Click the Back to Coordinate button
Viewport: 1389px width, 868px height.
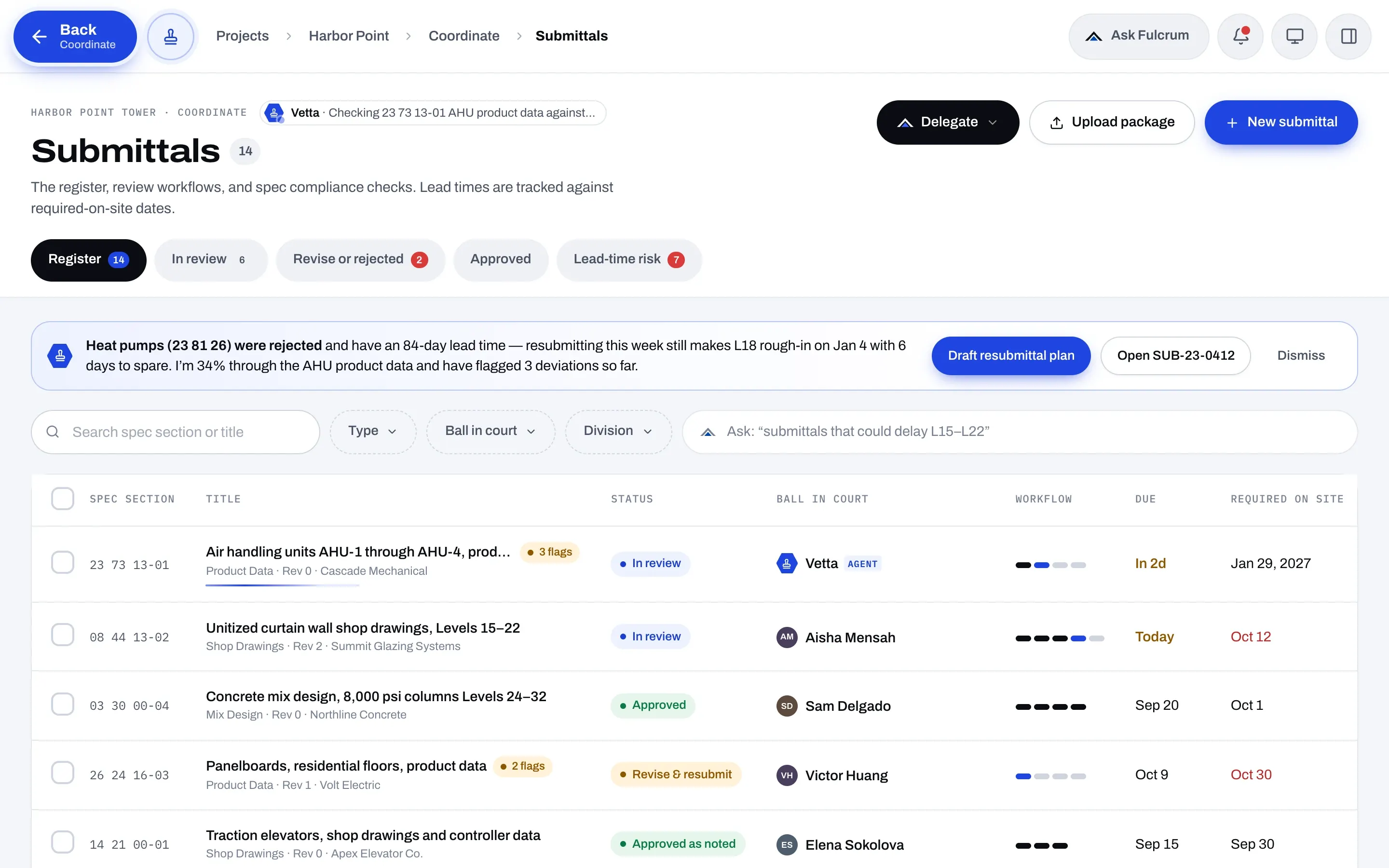click(x=75, y=37)
